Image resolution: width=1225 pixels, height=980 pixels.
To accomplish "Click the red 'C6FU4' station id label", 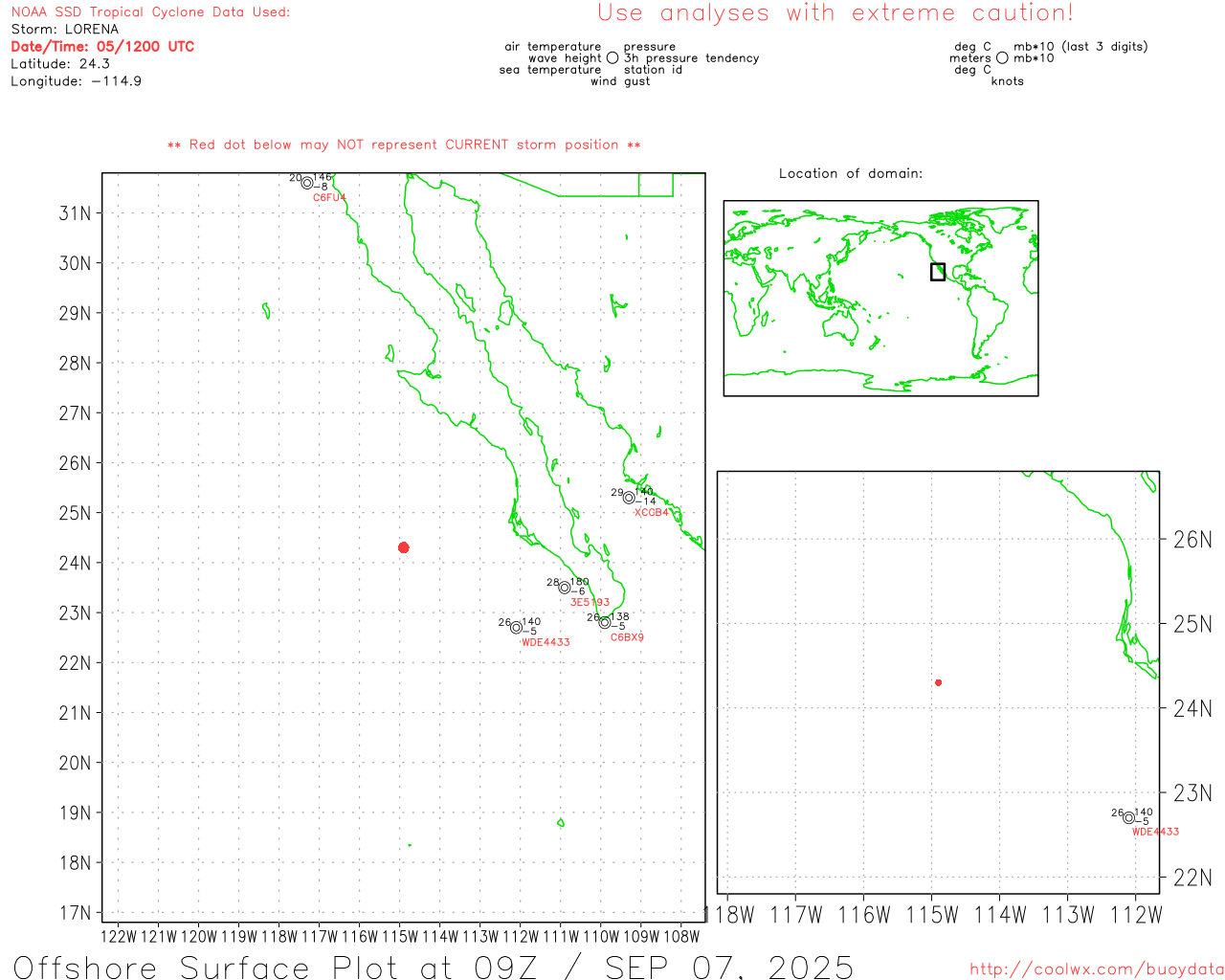I will coord(330,198).
